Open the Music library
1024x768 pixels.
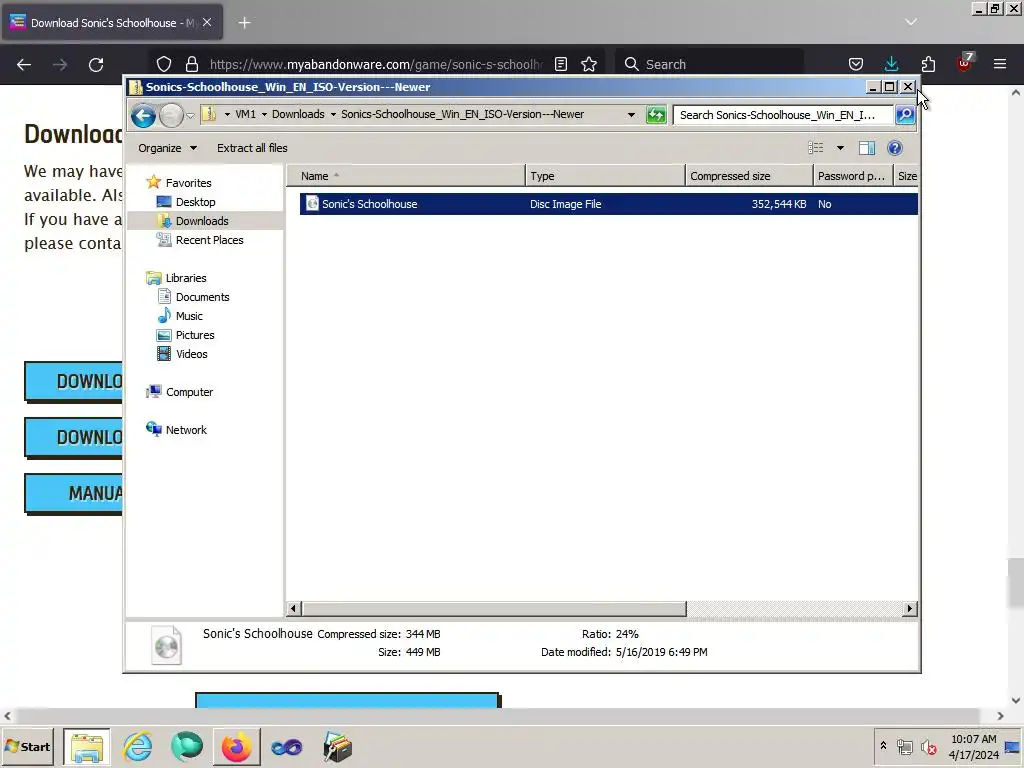(189, 315)
